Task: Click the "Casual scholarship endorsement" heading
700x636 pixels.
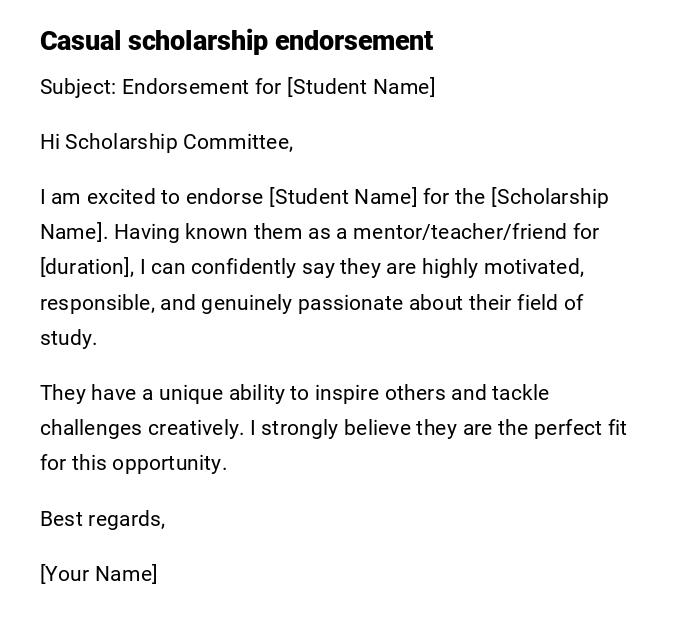Action: tap(236, 41)
